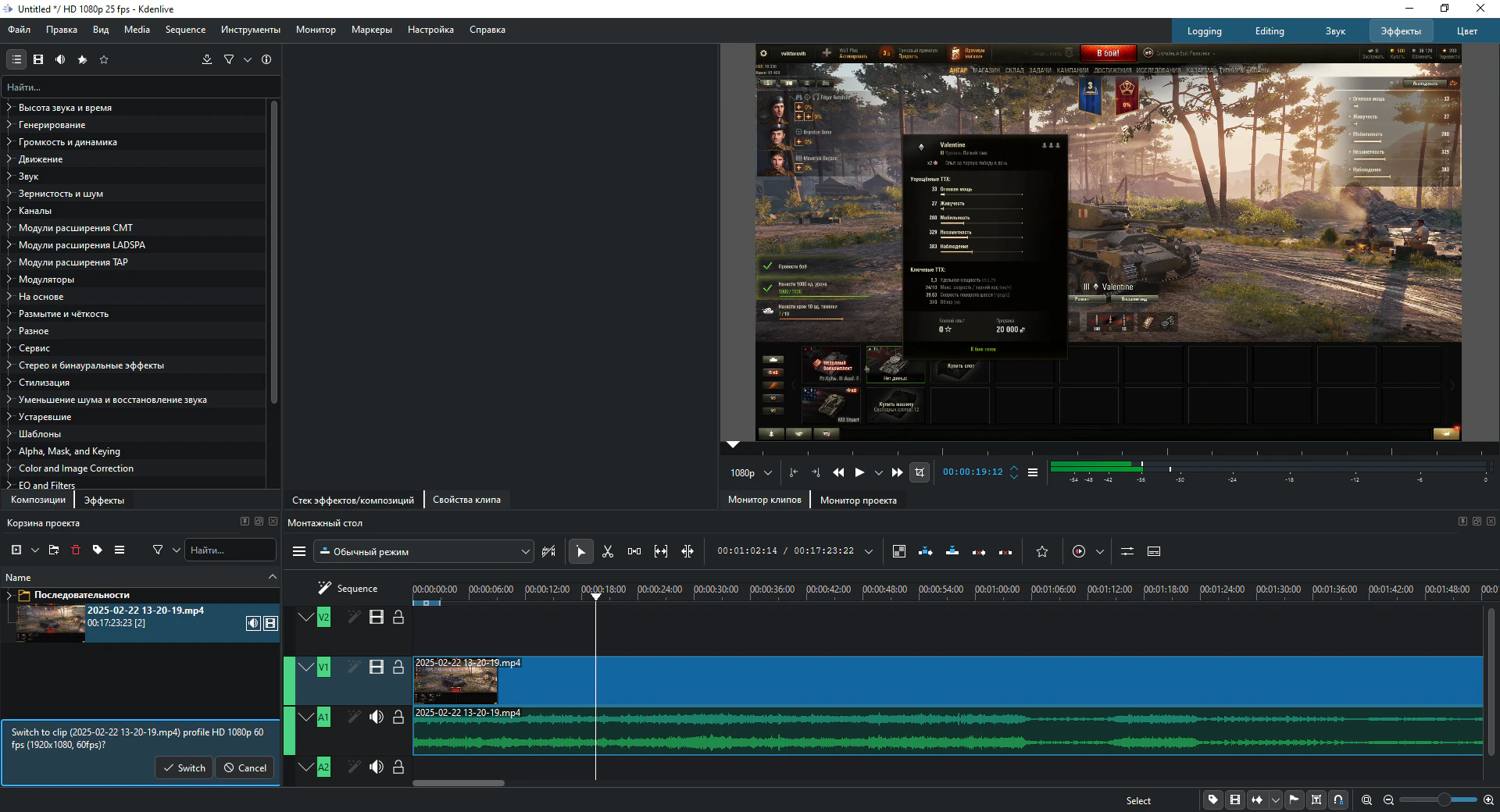The width and height of the screenshot is (1500, 812).
Task: Delete the selected clip from project bin
Action: pos(76,550)
